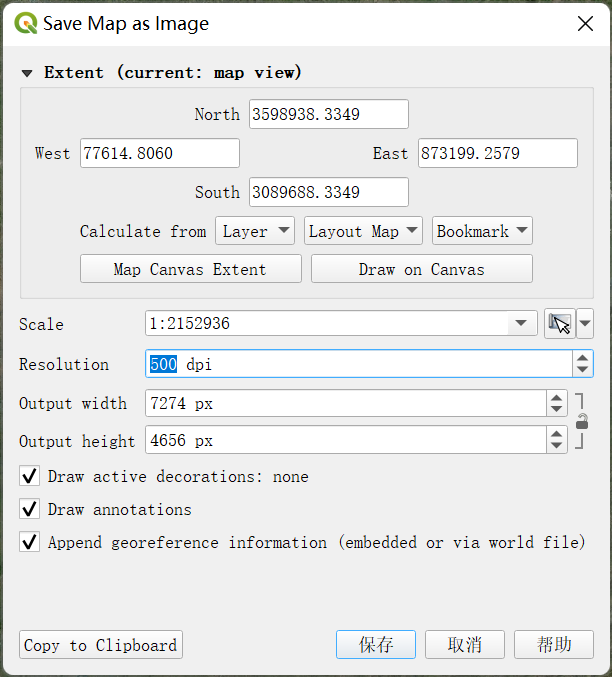Image resolution: width=612 pixels, height=677 pixels.
Task: Open the Scale combo box list
Action: (520, 324)
